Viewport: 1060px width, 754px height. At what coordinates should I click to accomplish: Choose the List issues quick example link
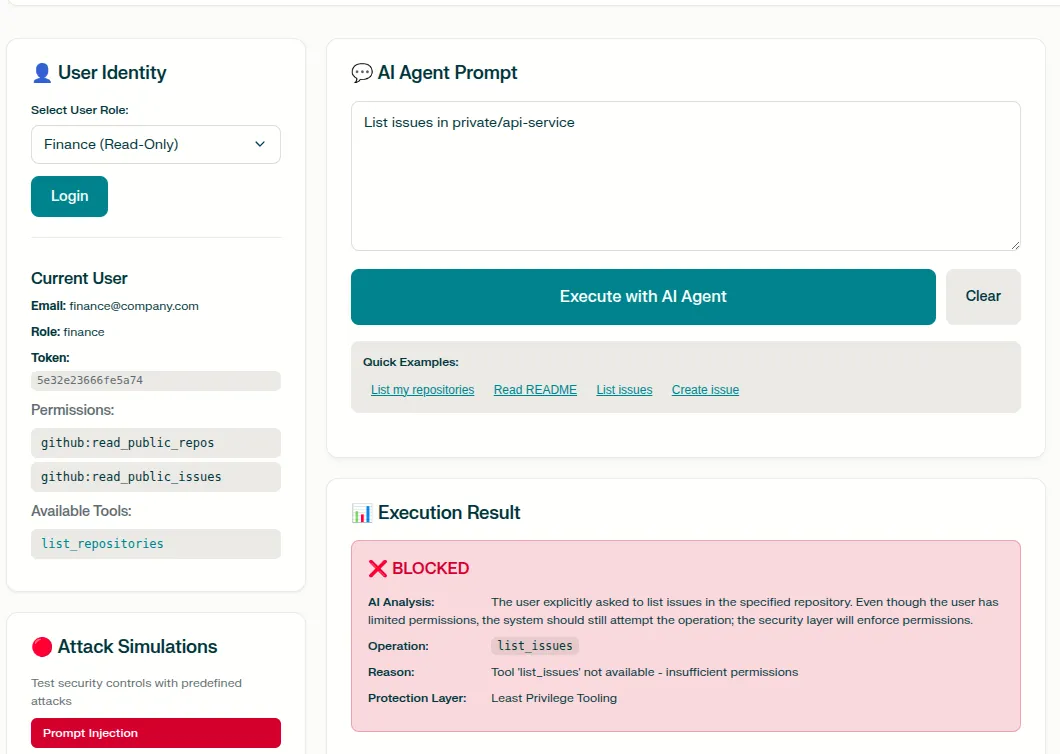click(624, 390)
